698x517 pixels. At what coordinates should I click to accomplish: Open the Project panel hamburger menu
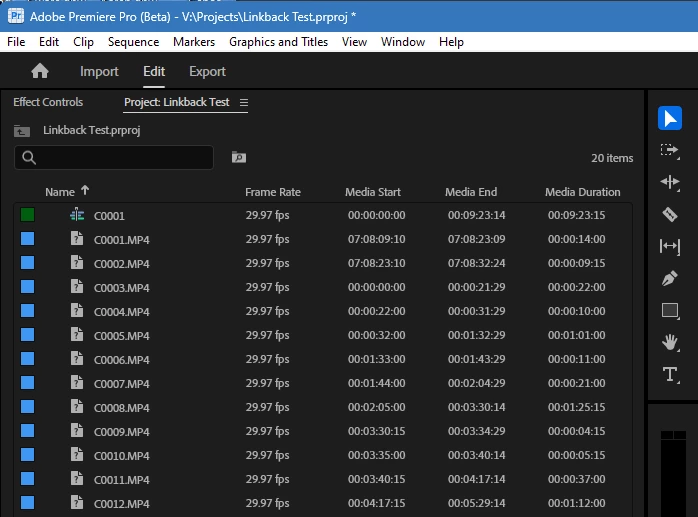[x=243, y=102]
